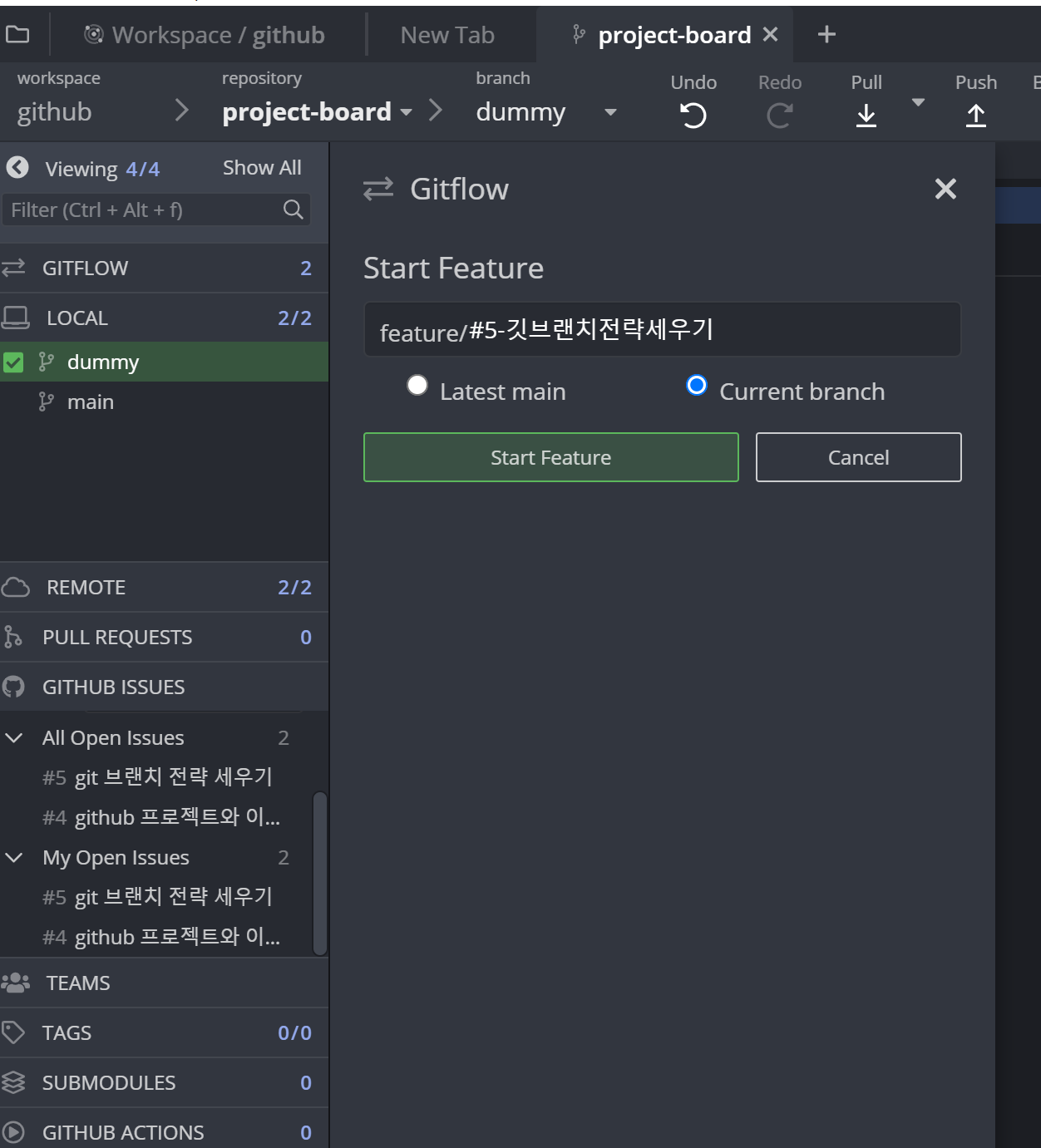
Task: Switch to Workspace / github tab
Action: click(205, 35)
